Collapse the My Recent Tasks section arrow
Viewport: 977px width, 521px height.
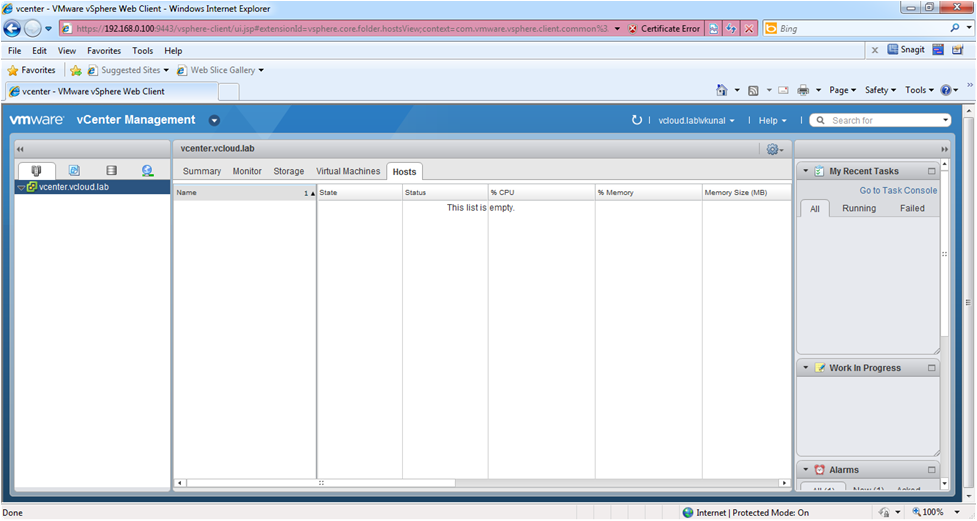coord(805,171)
